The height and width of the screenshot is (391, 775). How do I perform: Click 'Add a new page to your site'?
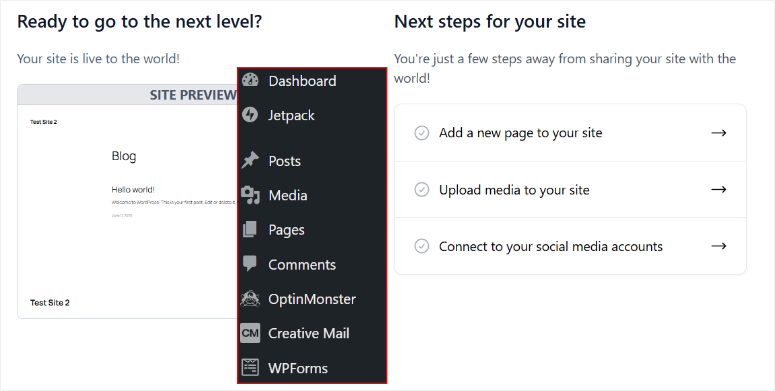point(570,133)
